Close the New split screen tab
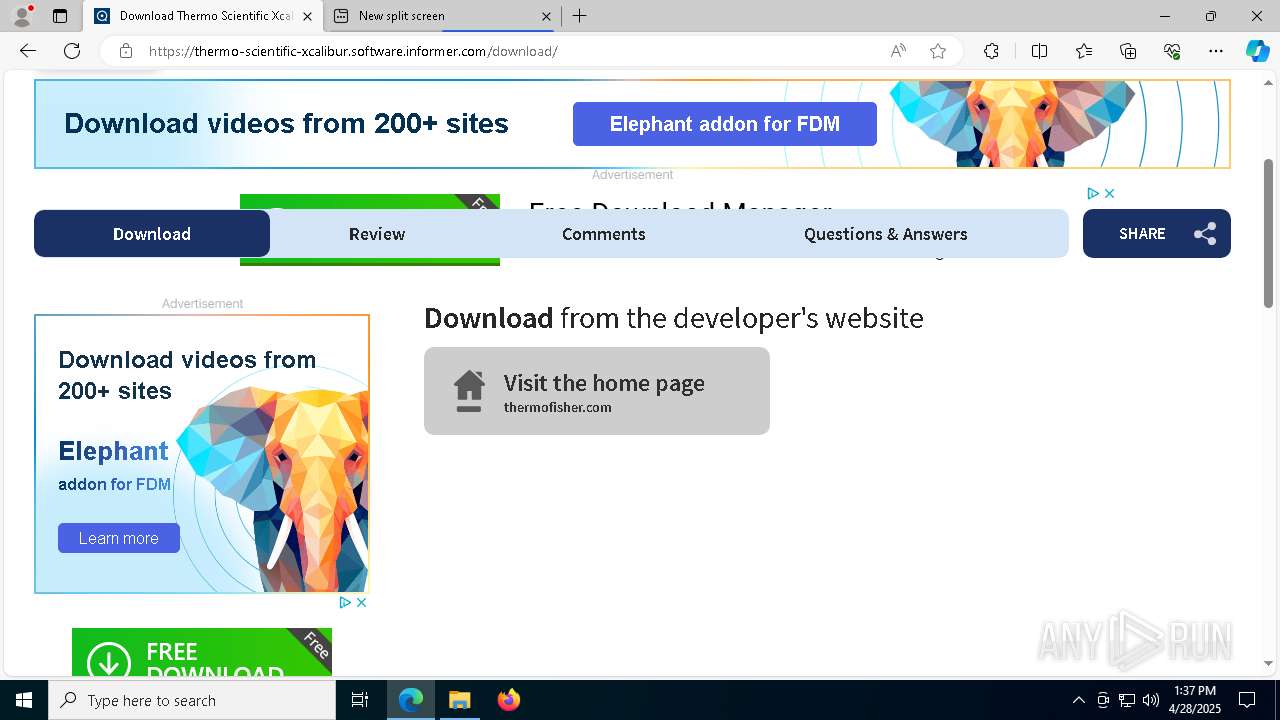 (546, 16)
